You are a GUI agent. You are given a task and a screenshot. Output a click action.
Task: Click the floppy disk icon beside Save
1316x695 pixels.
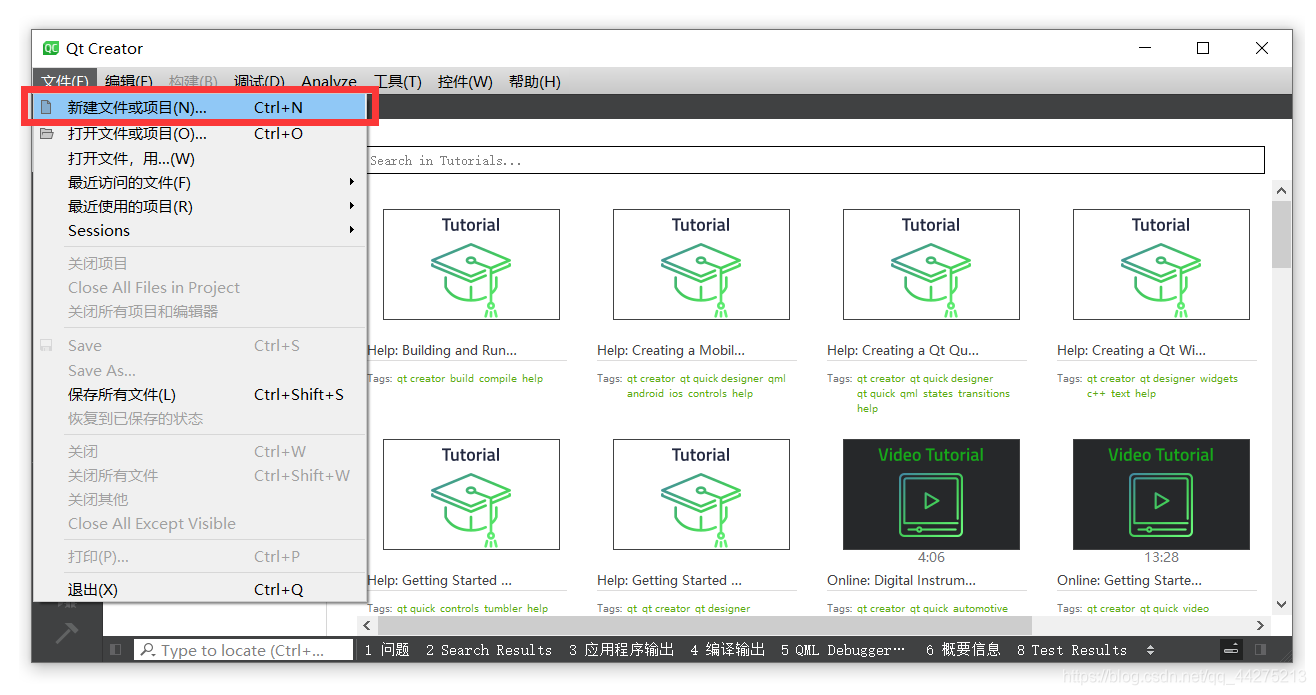46,345
